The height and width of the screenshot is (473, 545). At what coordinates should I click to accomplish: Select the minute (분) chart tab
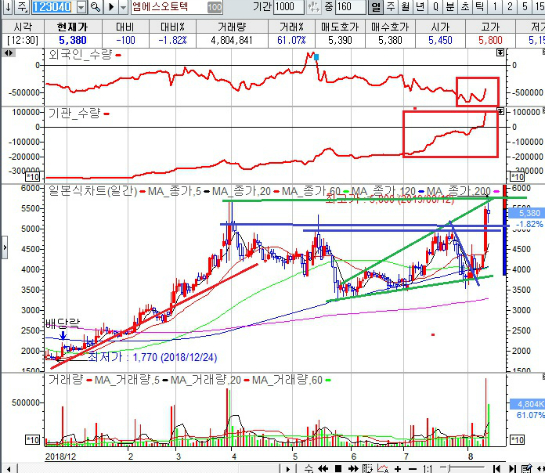tap(450, 7)
